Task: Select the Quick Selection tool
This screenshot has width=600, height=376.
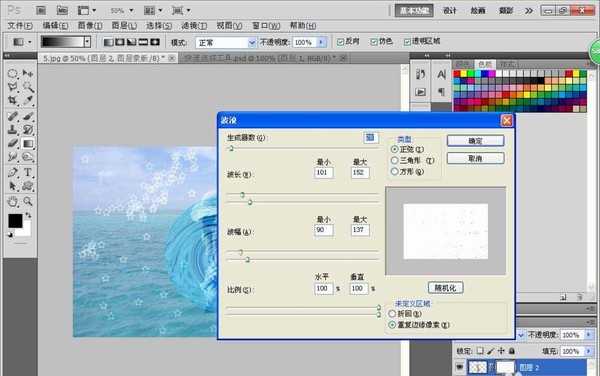Action: (28, 87)
